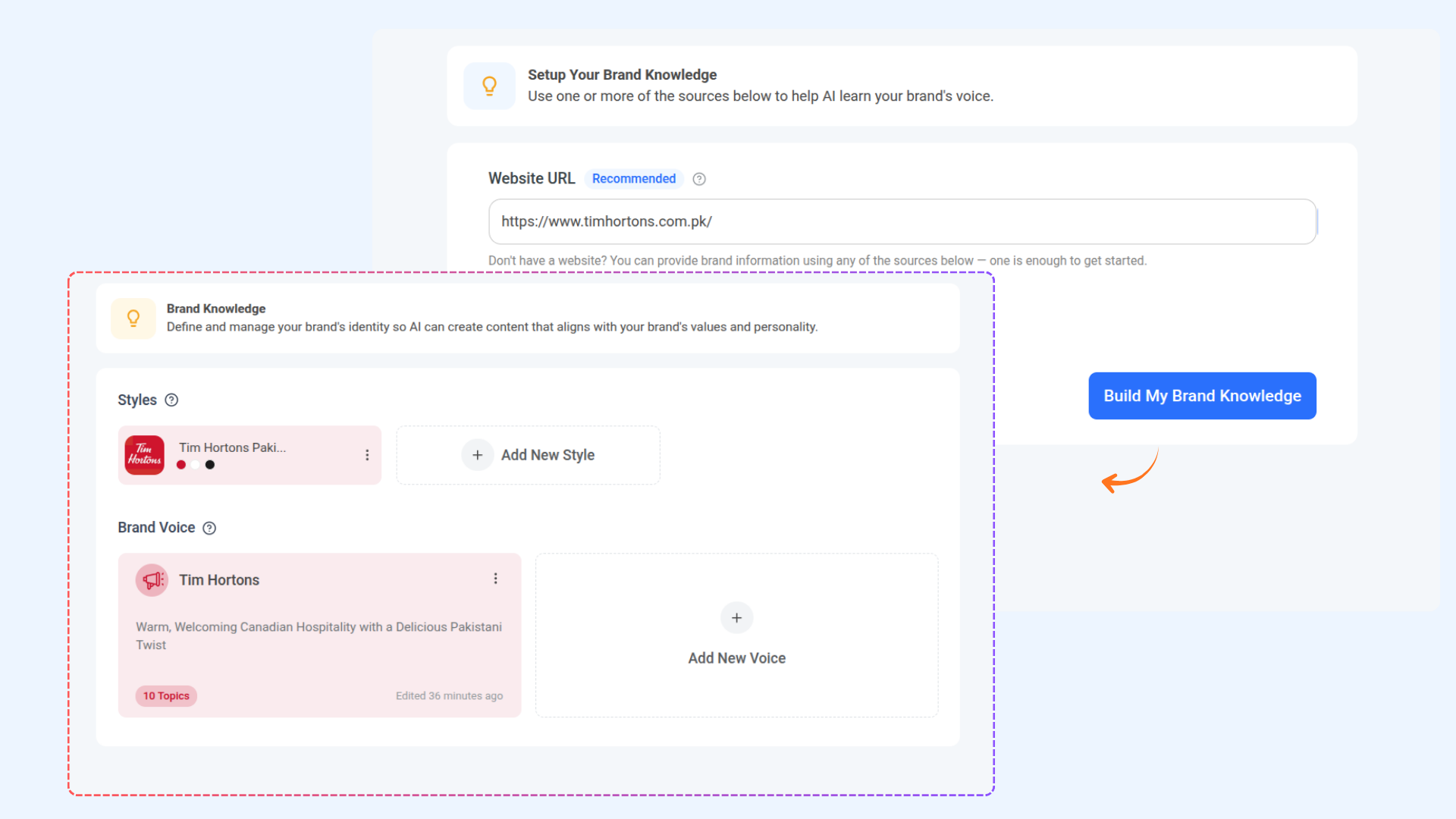Click the megaphone icon on Tim Hortons voice
The height and width of the screenshot is (819, 1456).
click(152, 580)
